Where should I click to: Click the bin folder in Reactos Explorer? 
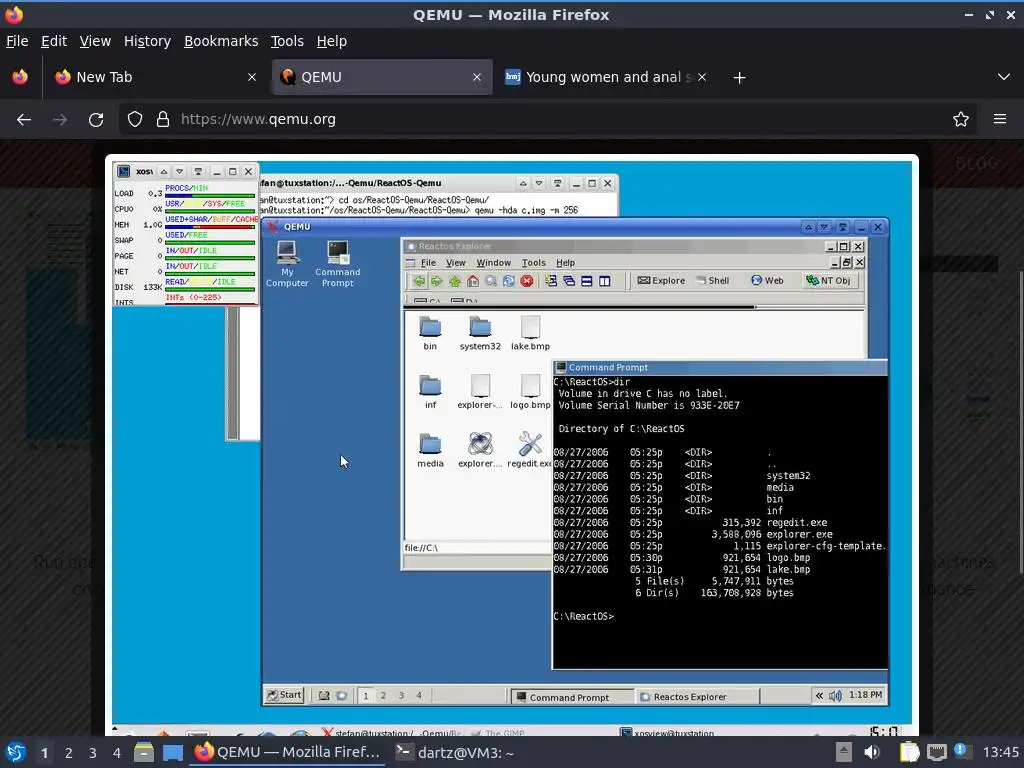point(430,334)
